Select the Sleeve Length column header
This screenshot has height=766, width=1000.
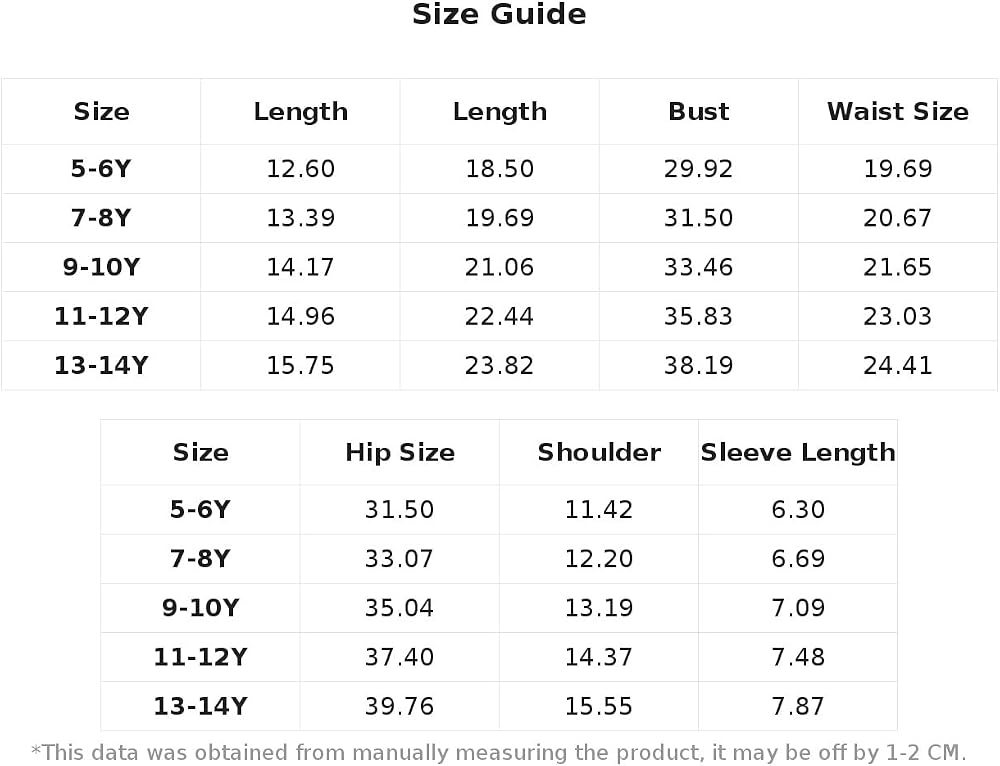pyautogui.click(x=798, y=452)
